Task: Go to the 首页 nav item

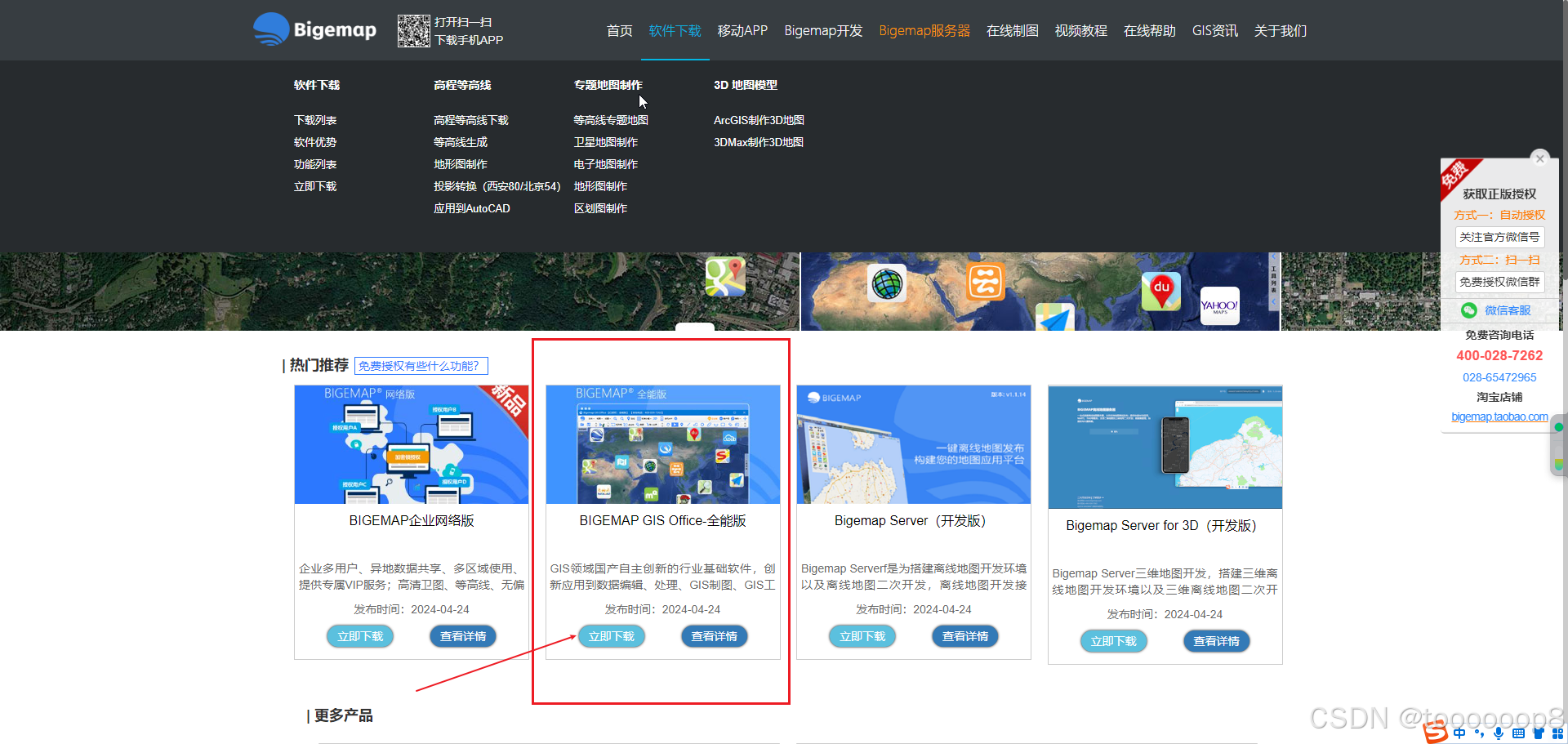Action: tap(620, 31)
